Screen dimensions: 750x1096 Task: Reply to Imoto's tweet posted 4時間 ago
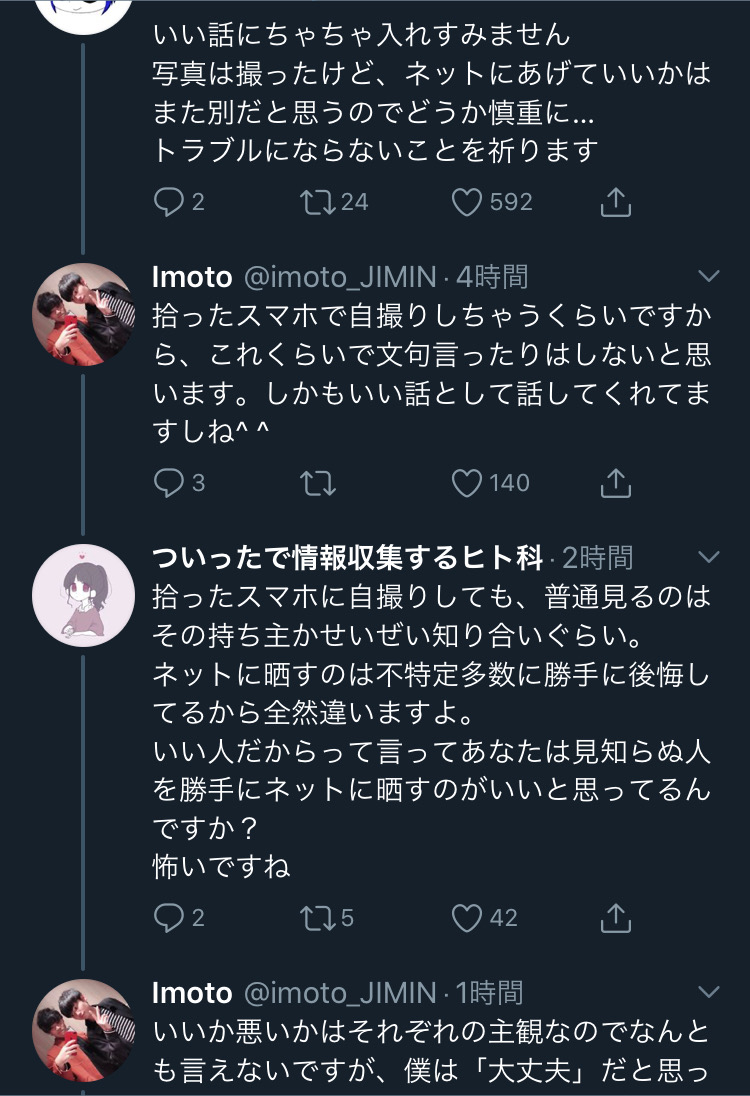pyautogui.click(x=167, y=484)
